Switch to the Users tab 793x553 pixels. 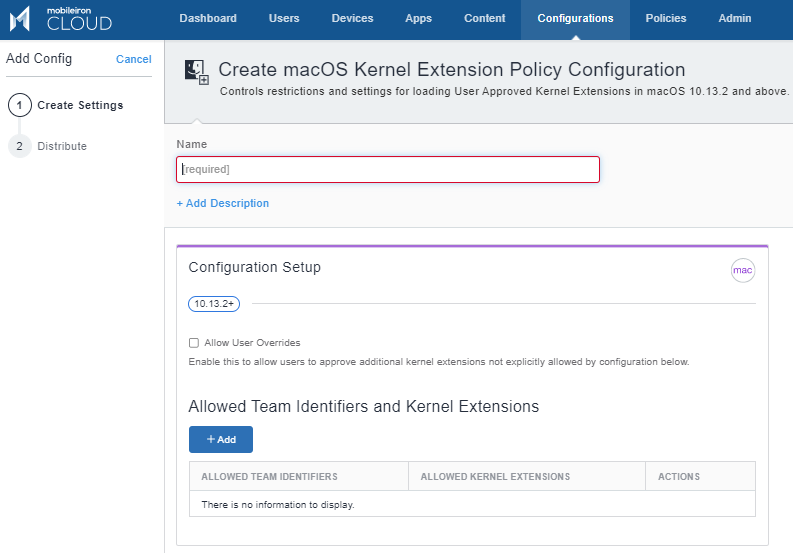coord(284,18)
